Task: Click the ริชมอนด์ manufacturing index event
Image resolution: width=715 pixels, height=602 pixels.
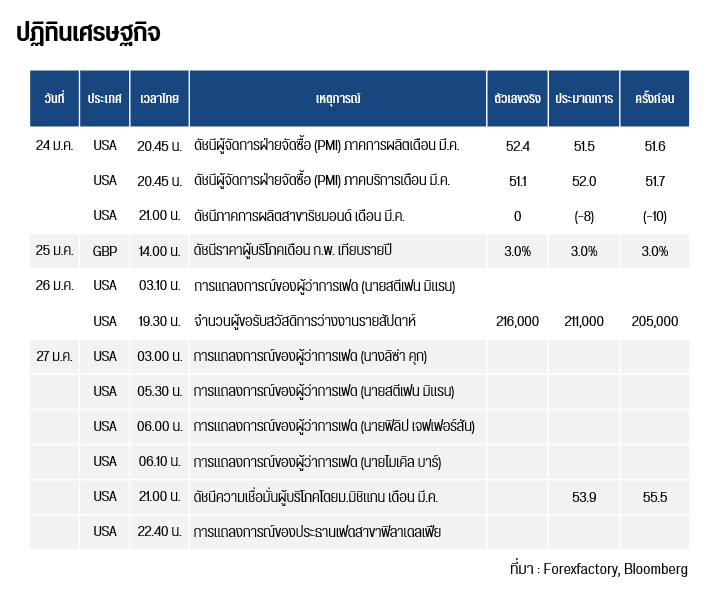Action: point(313,216)
